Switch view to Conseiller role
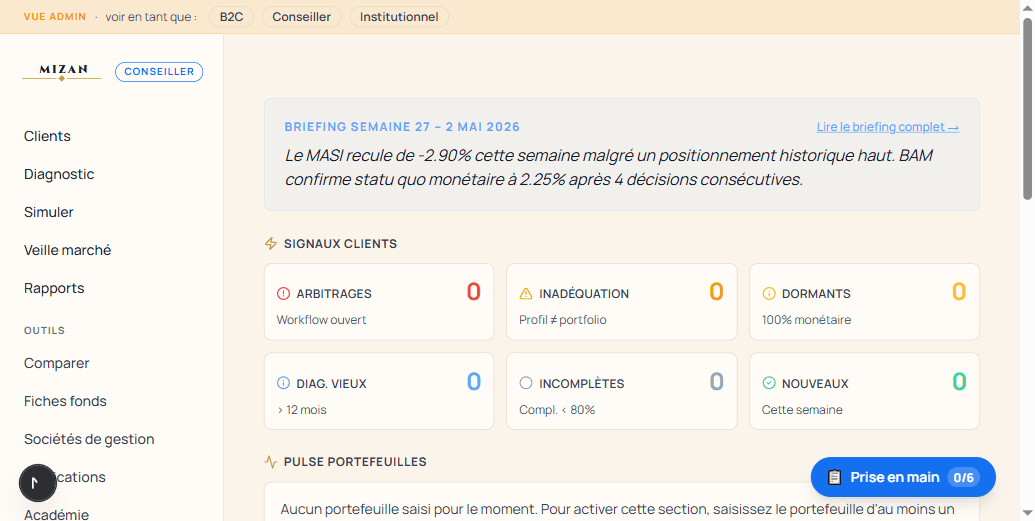1035x521 pixels. point(302,17)
